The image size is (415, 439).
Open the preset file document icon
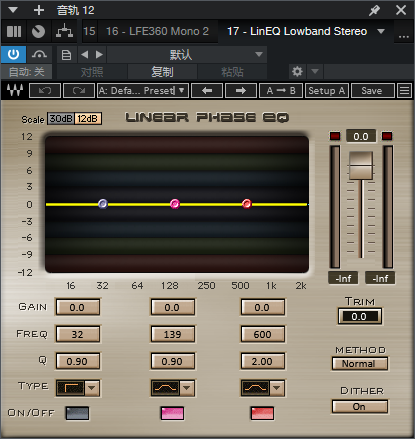(x=66, y=55)
